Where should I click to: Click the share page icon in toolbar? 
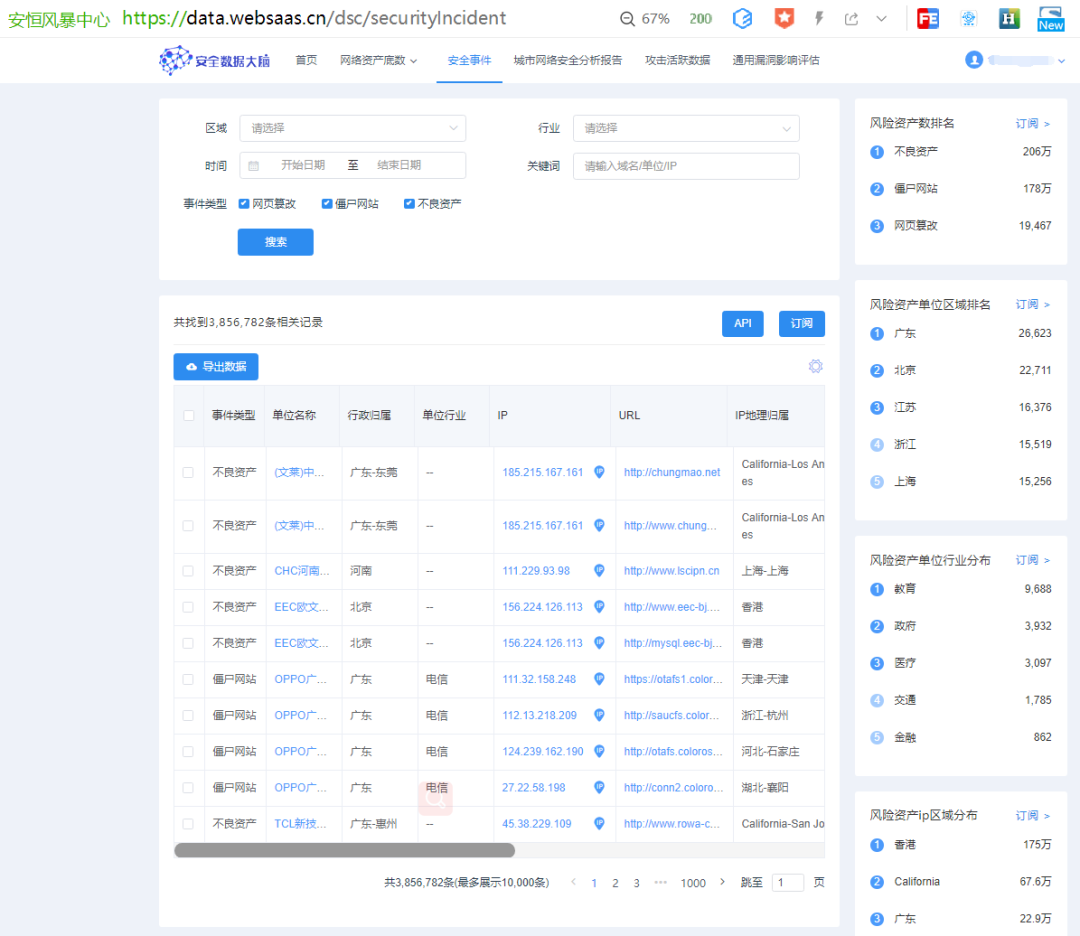(x=851, y=19)
